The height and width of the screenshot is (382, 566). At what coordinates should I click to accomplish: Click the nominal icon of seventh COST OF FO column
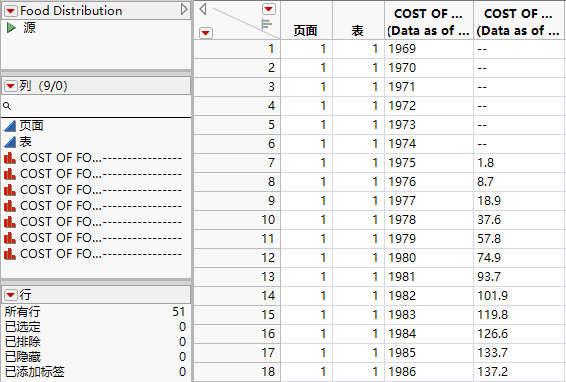click(10, 254)
